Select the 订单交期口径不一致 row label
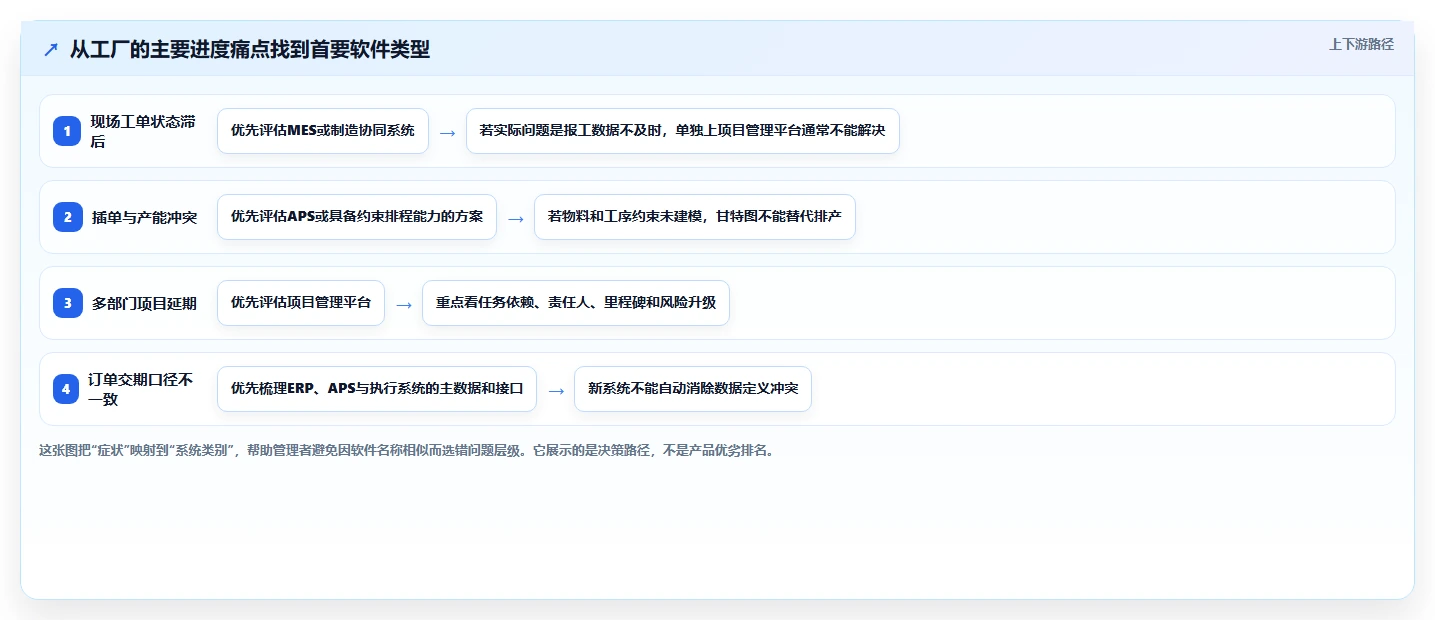1435x620 pixels. click(x=142, y=389)
